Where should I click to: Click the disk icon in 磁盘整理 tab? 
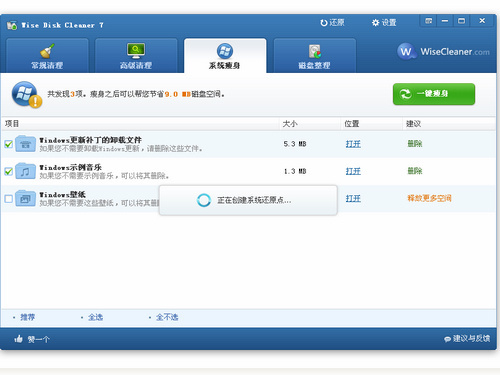[315, 51]
